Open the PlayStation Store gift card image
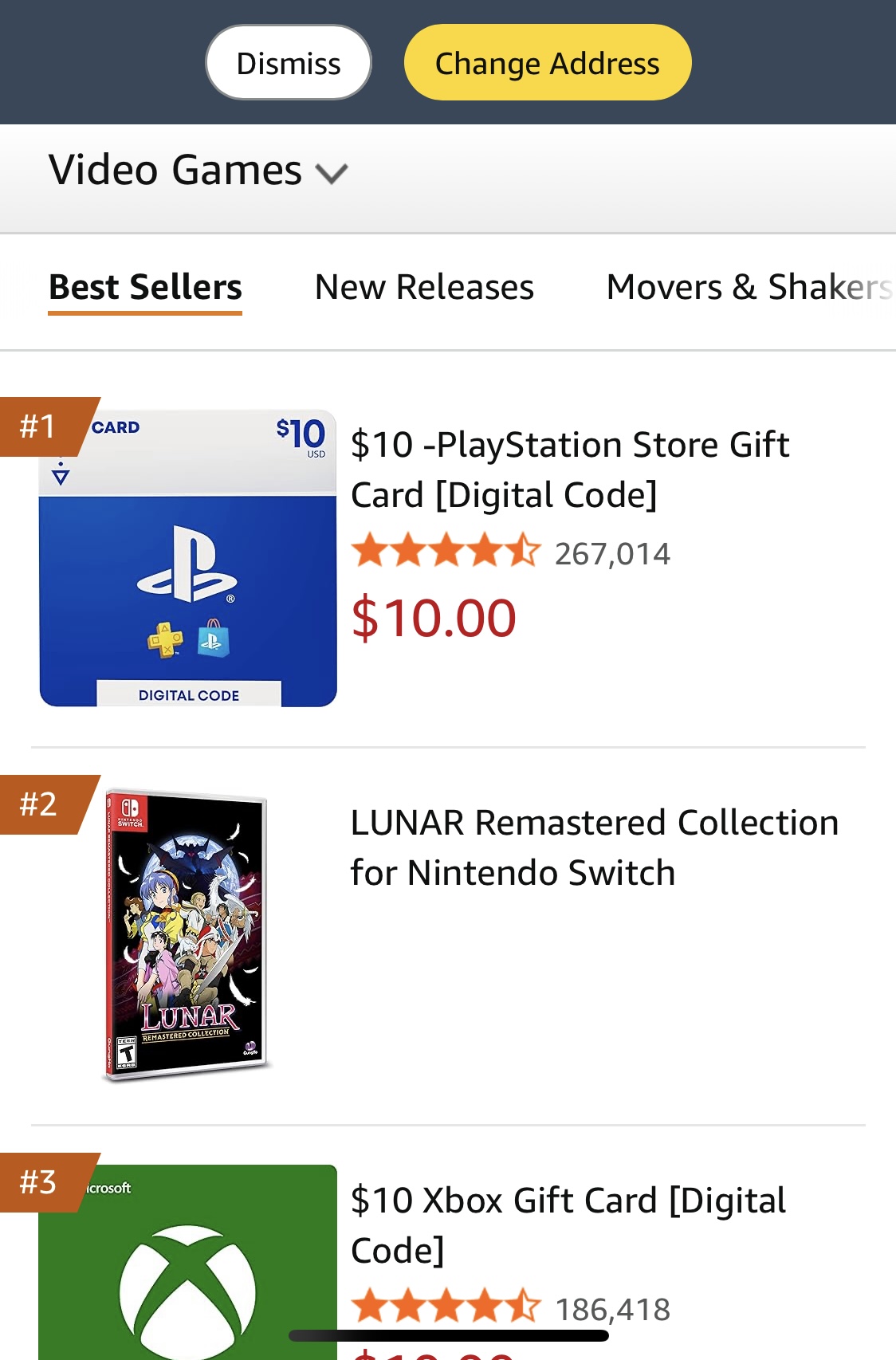Image resolution: width=896 pixels, height=1360 pixels. click(x=188, y=558)
